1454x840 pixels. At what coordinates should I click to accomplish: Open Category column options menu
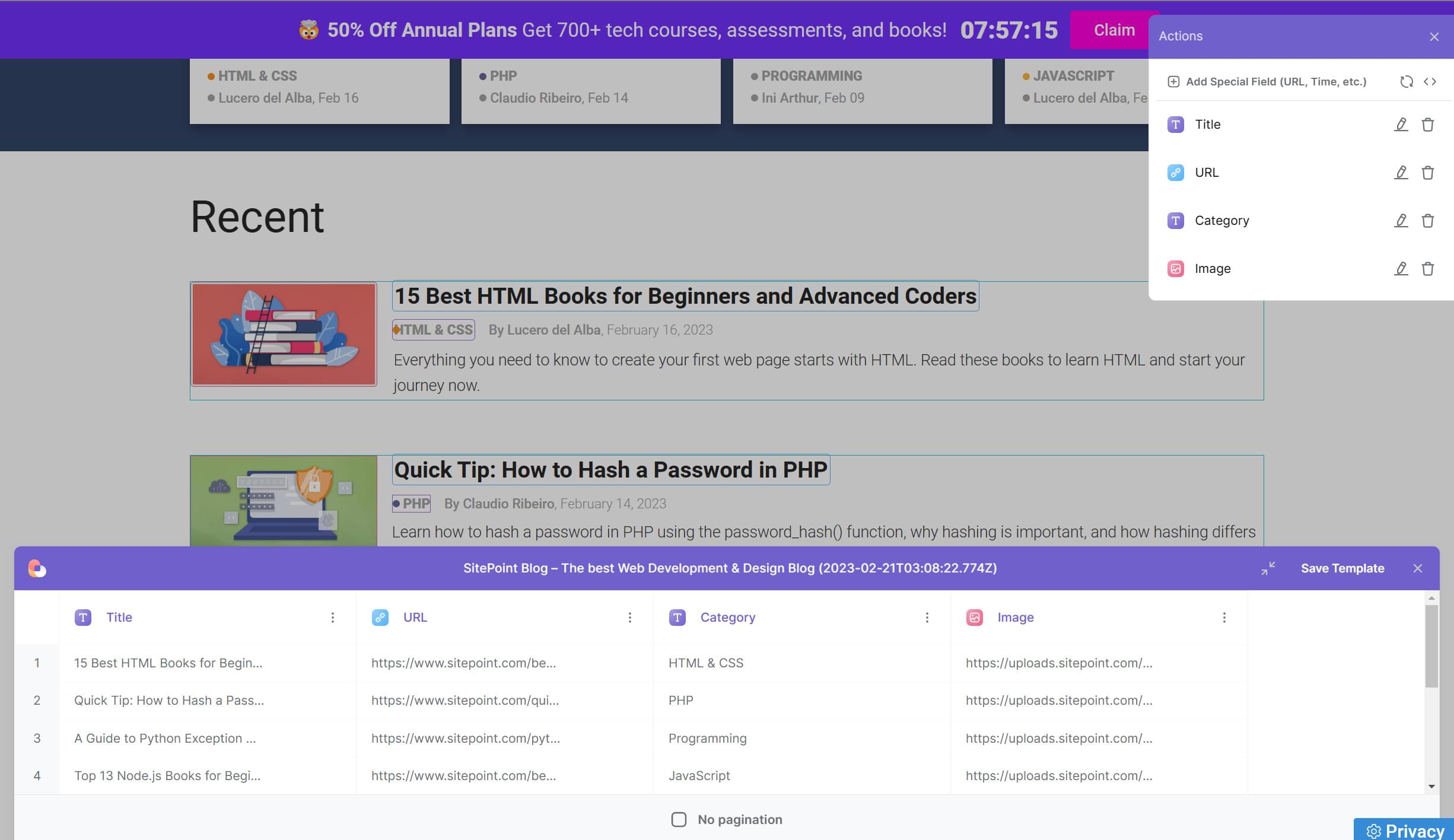pyautogui.click(x=927, y=618)
